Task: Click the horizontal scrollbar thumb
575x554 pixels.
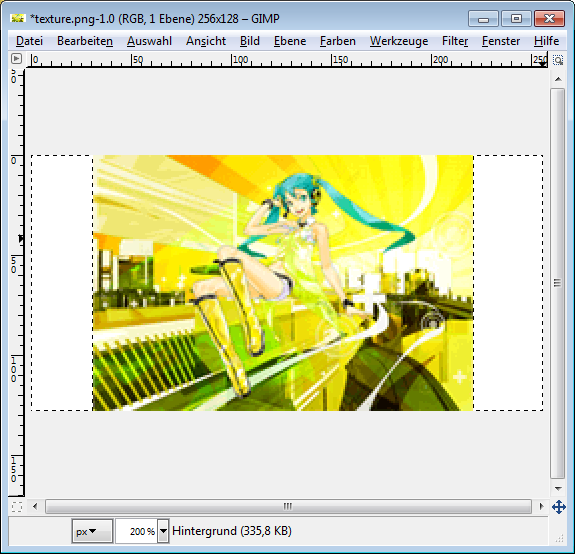Action: coord(288,506)
